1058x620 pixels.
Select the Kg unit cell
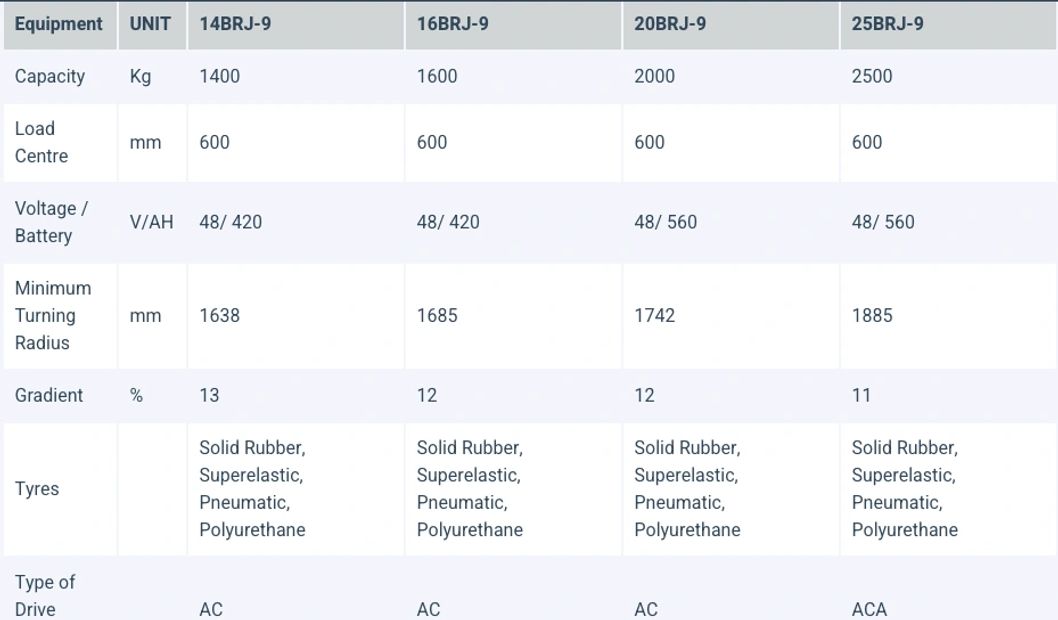point(140,76)
